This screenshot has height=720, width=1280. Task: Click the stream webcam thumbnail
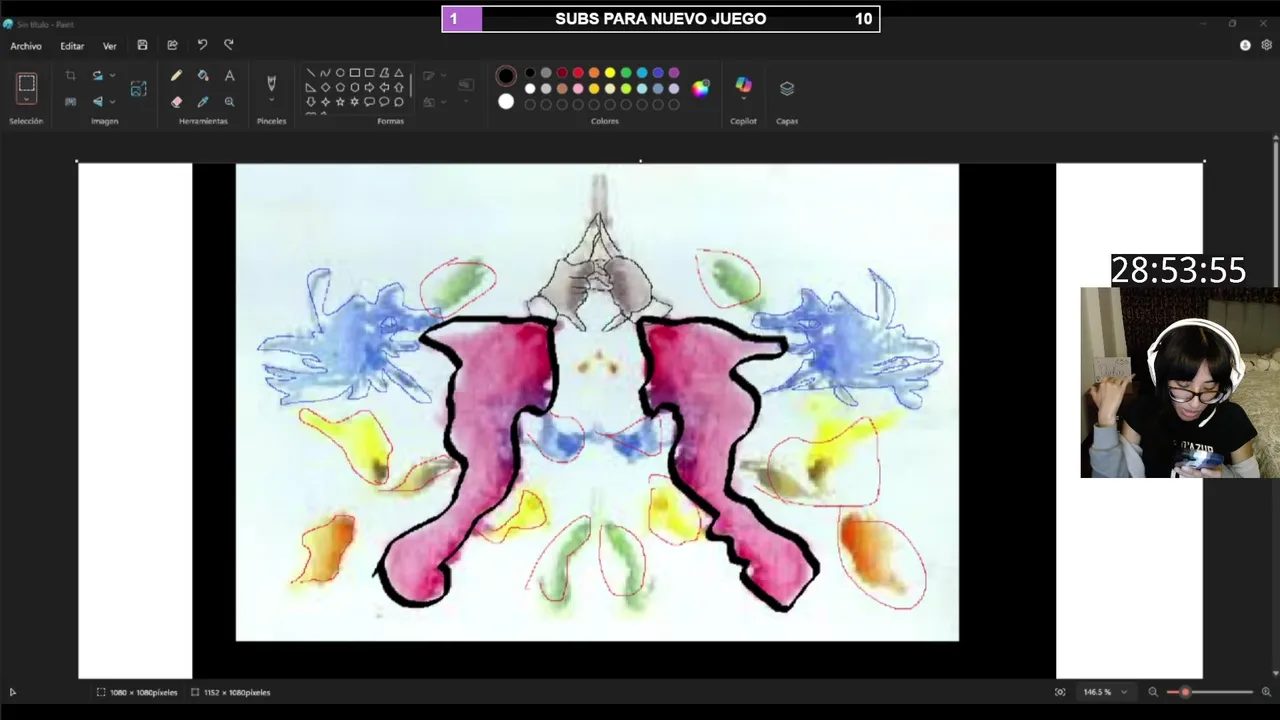pyautogui.click(x=1180, y=382)
